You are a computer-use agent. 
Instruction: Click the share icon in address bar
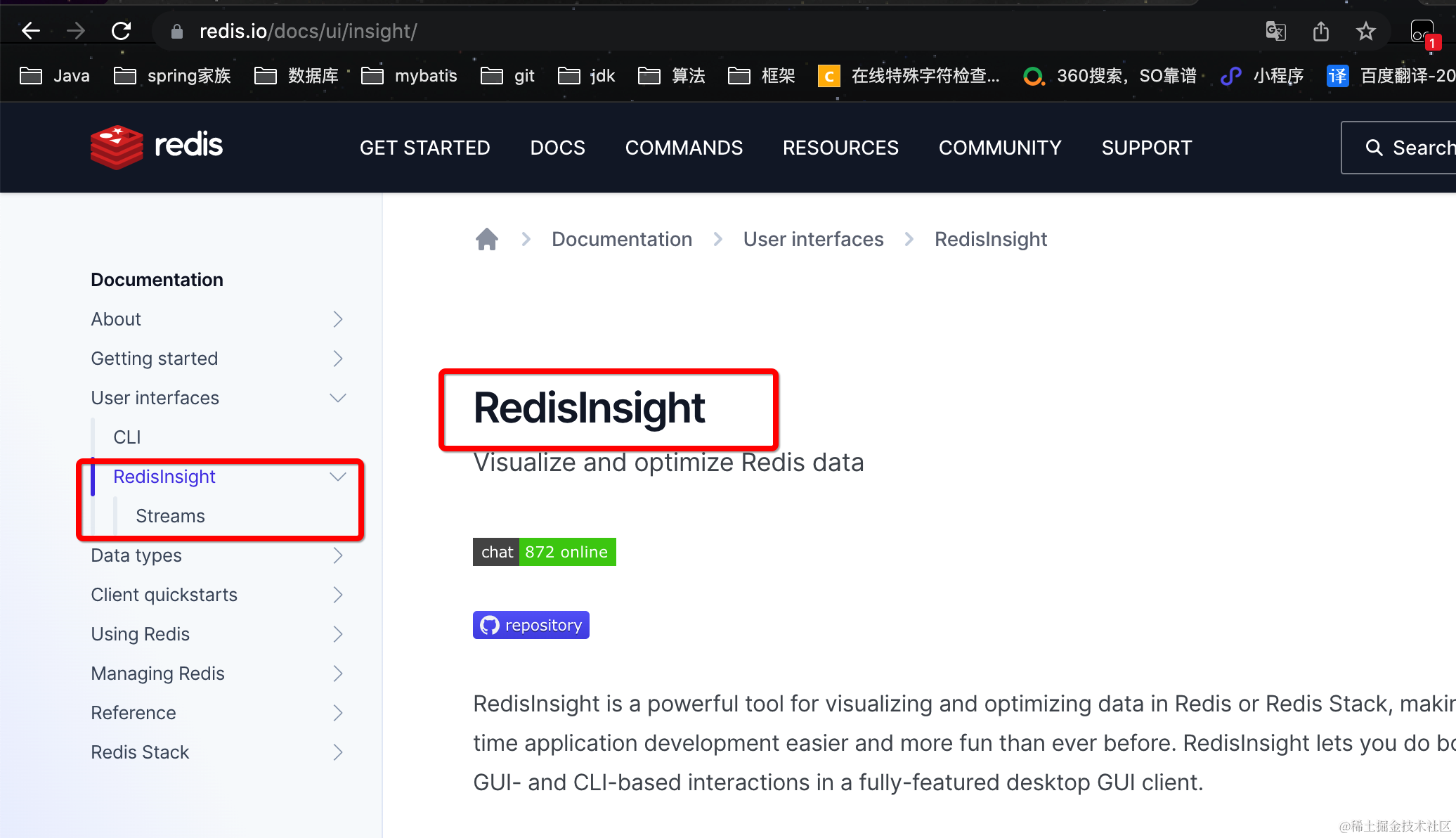tap(1321, 31)
